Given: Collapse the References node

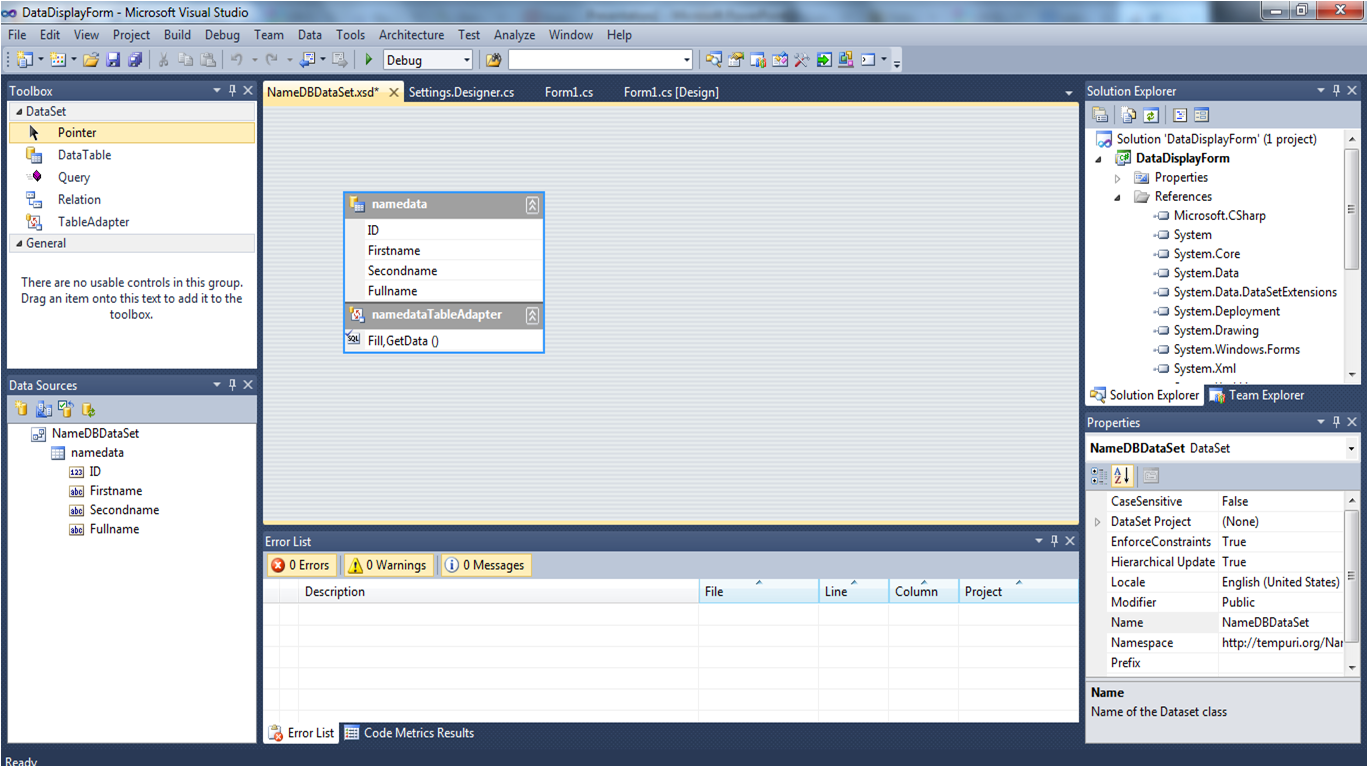Looking at the screenshot, I should 1118,197.
